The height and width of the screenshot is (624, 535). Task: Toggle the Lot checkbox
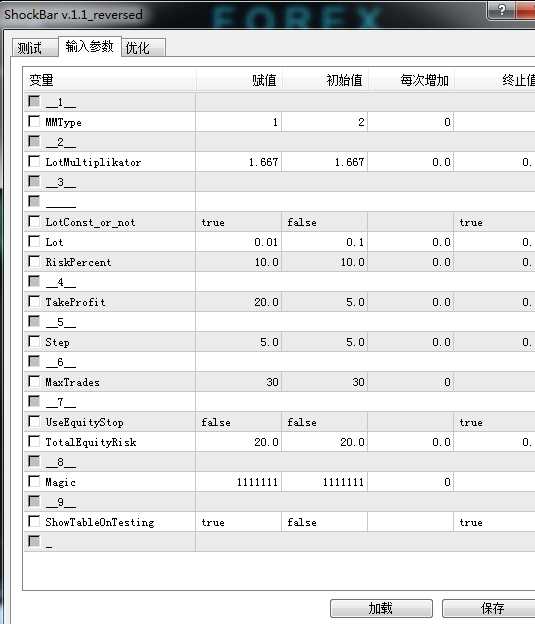coord(34,241)
